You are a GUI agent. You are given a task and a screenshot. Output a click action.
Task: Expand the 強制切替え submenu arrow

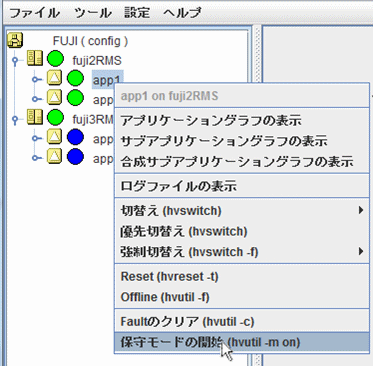tap(361, 251)
